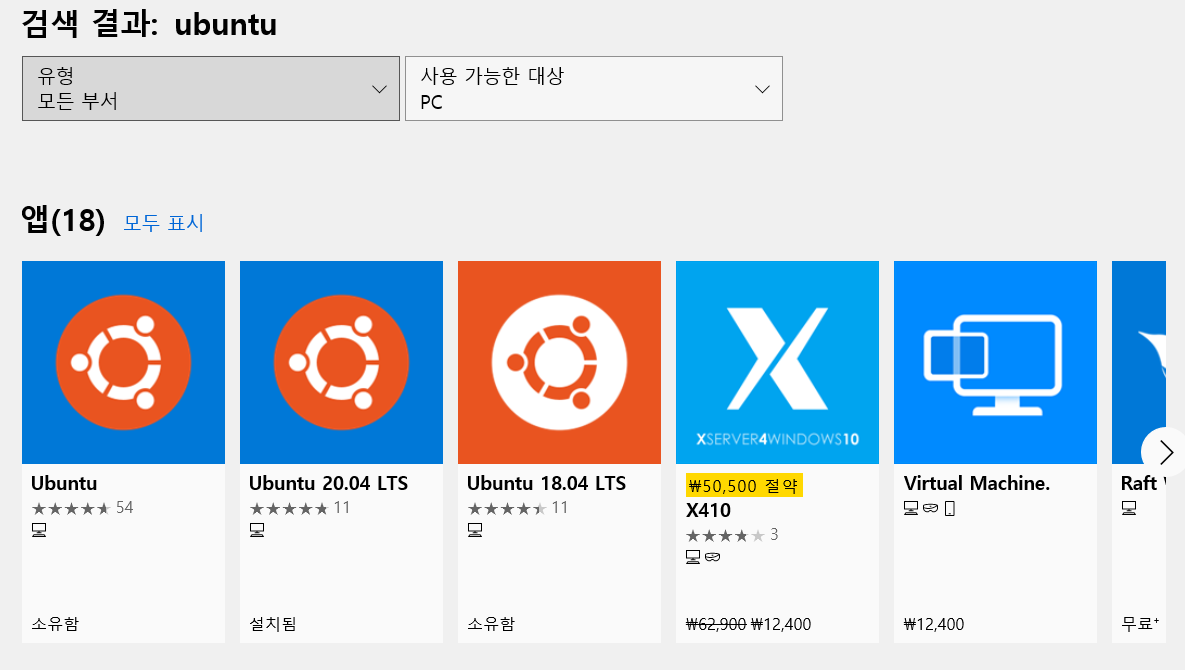The width and height of the screenshot is (1185, 670).
Task: Open the Ubuntu app tile image
Action: click(x=123, y=363)
